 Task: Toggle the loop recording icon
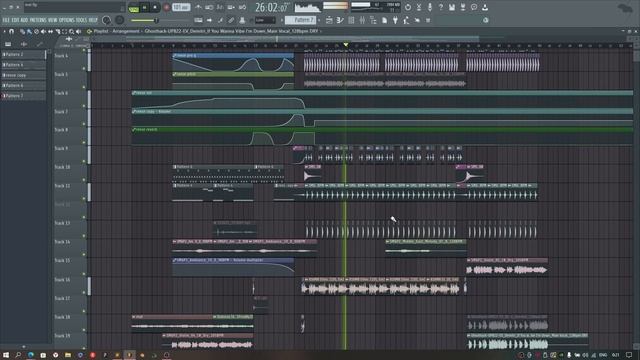tap(242, 7)
